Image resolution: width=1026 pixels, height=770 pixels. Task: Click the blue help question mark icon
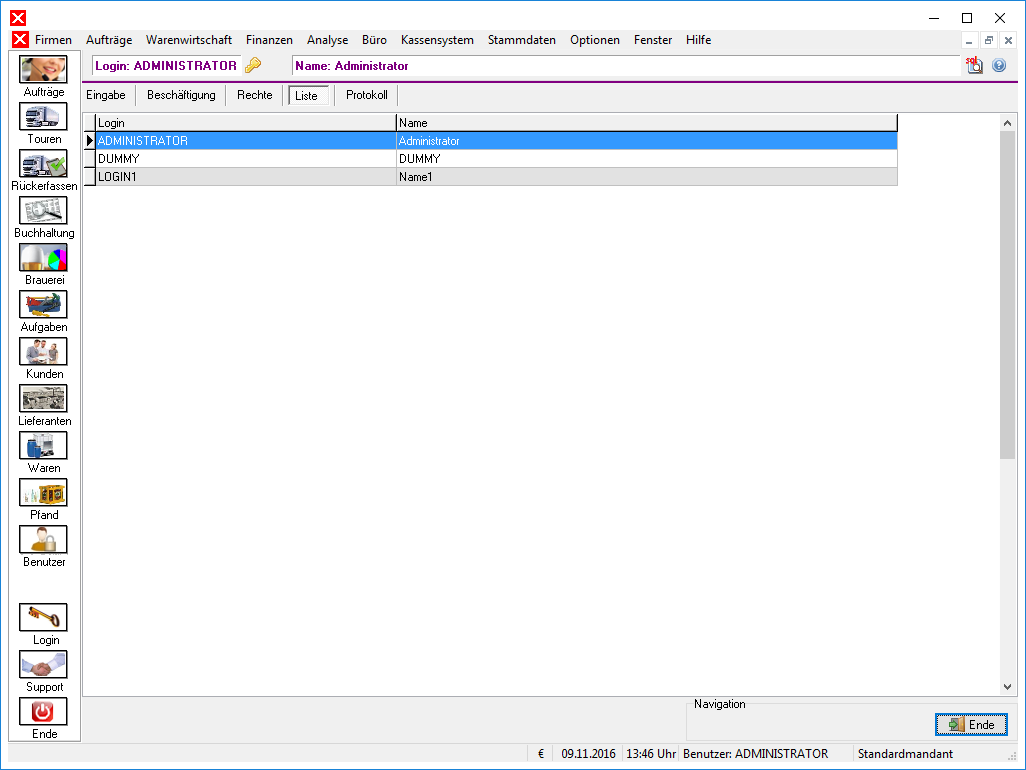[x=999, y=65]
